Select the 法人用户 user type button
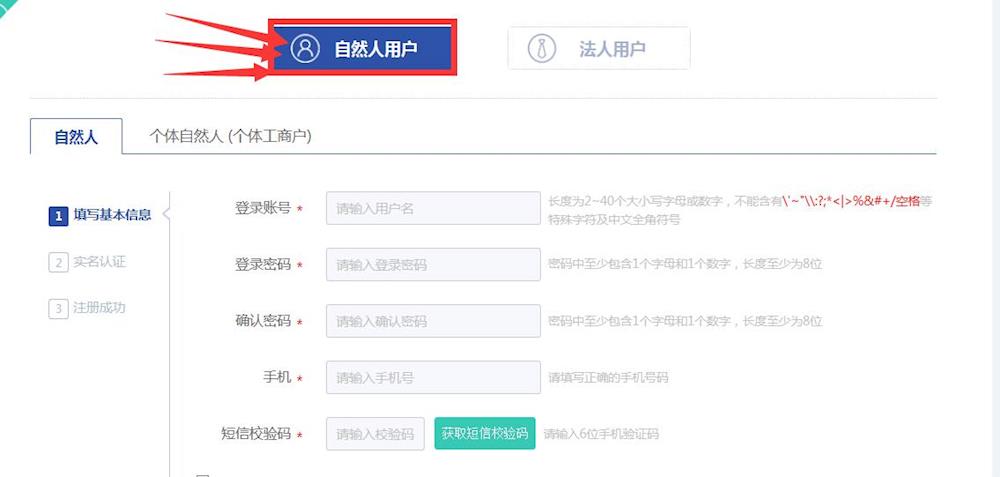Screen dimensions: 1000x477 [x=599, y=48]
